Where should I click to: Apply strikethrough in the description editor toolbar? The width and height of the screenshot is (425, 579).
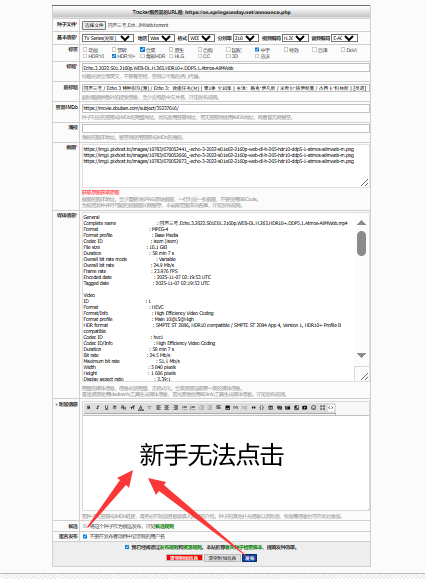click(115, 408)
